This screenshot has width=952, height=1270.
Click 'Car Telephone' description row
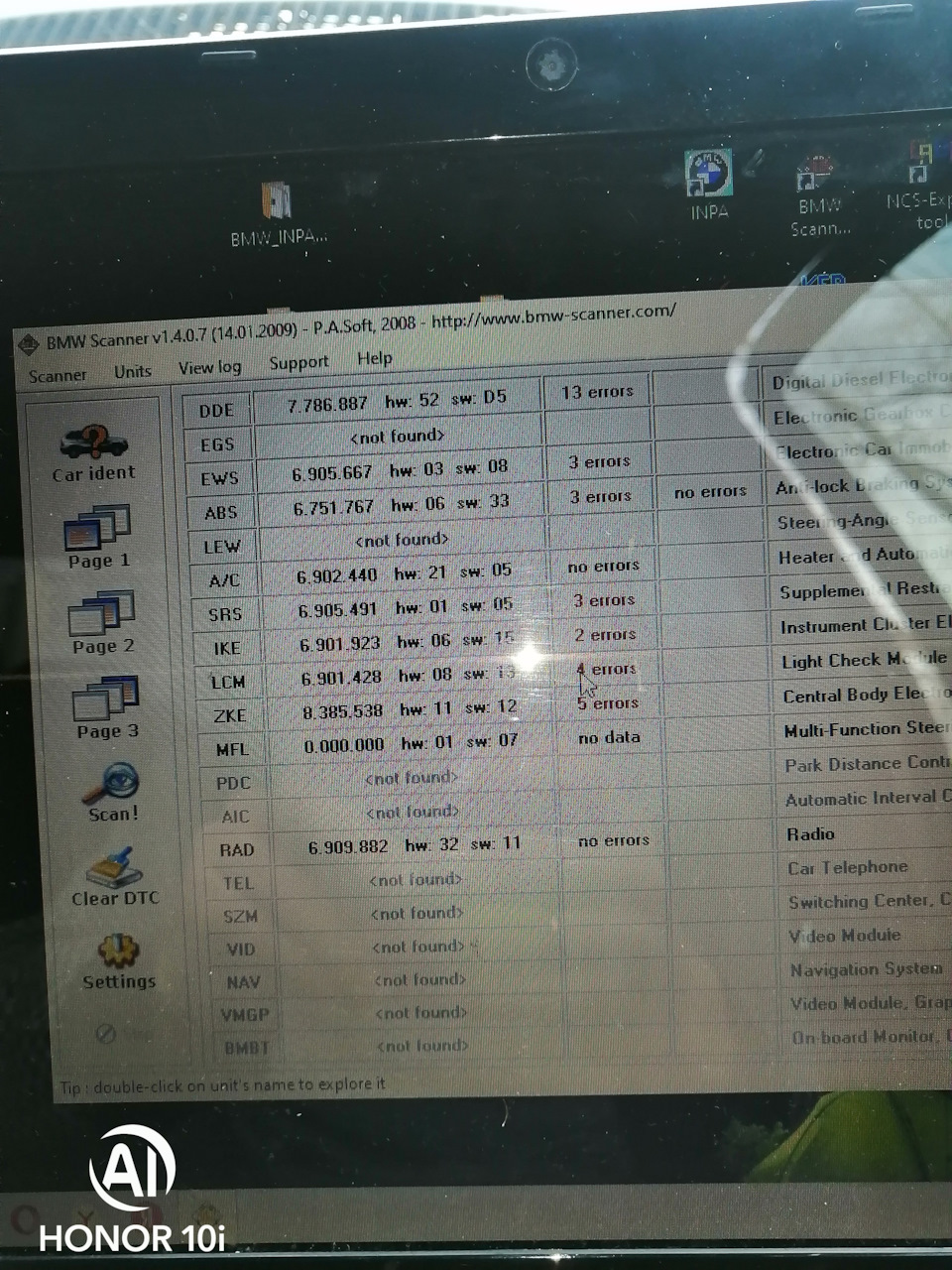tap(868, 867)
